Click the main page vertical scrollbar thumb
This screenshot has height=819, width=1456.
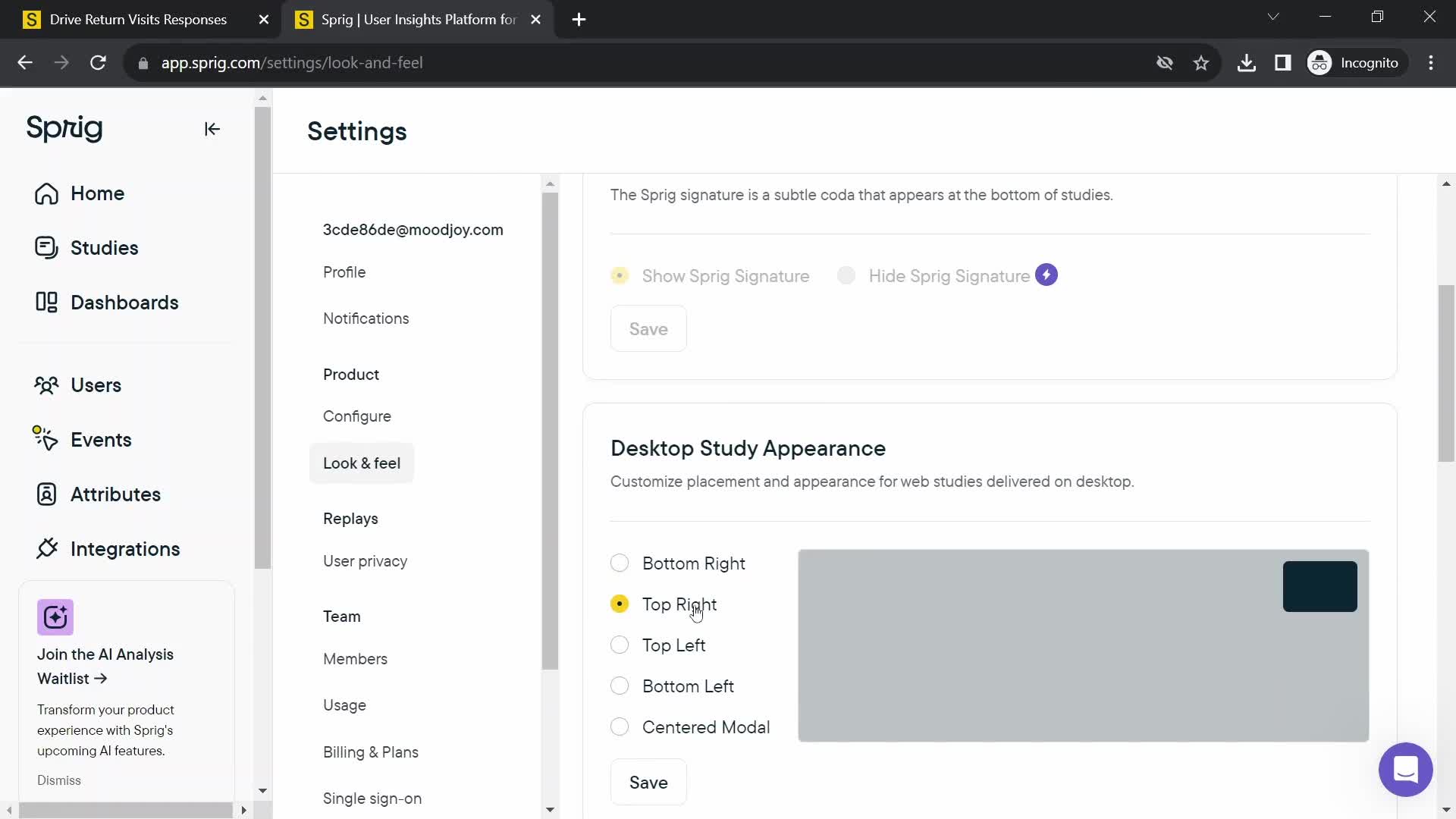tap(1446, 373)
